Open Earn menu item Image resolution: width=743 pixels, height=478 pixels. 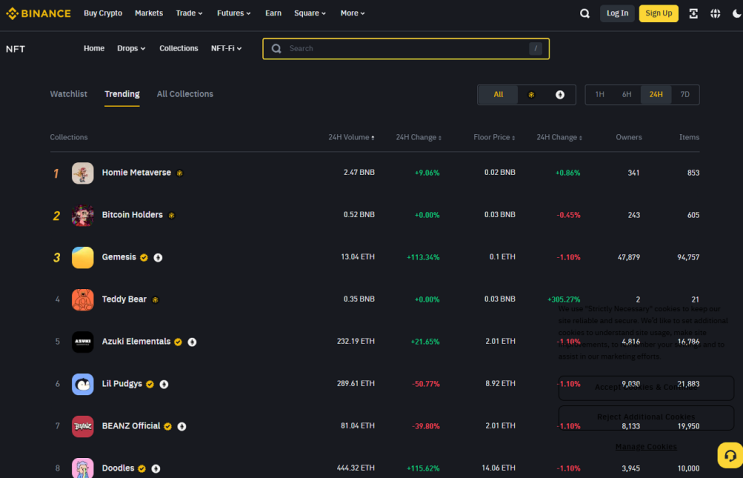273,13
